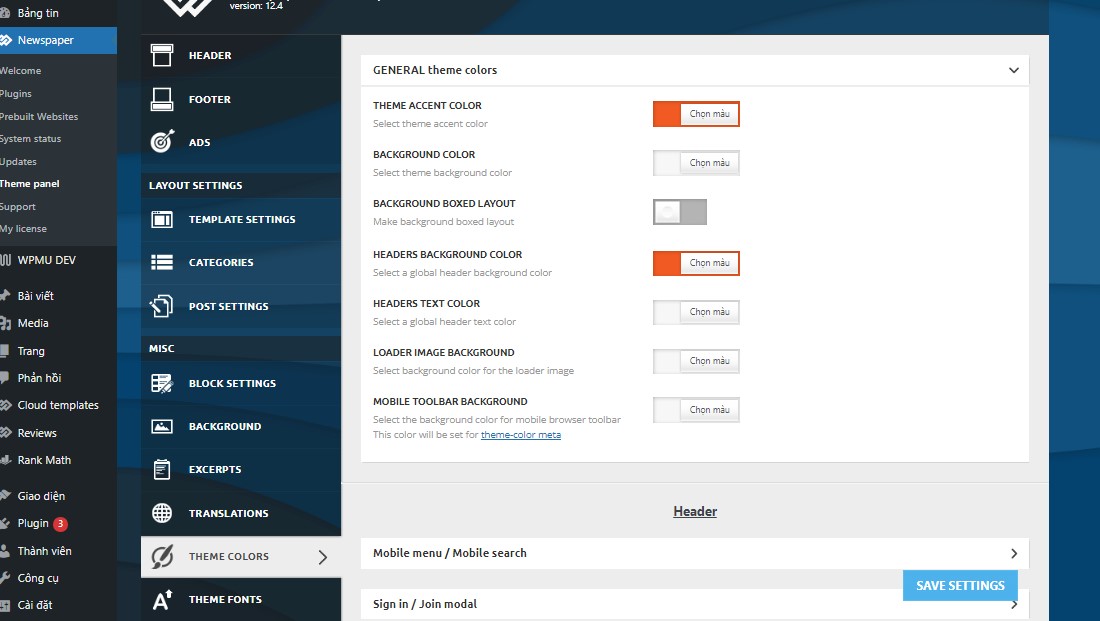Click Chọn màu for Theme Accent Color
The image size is (1100, 621).
[x=709, y=114]
